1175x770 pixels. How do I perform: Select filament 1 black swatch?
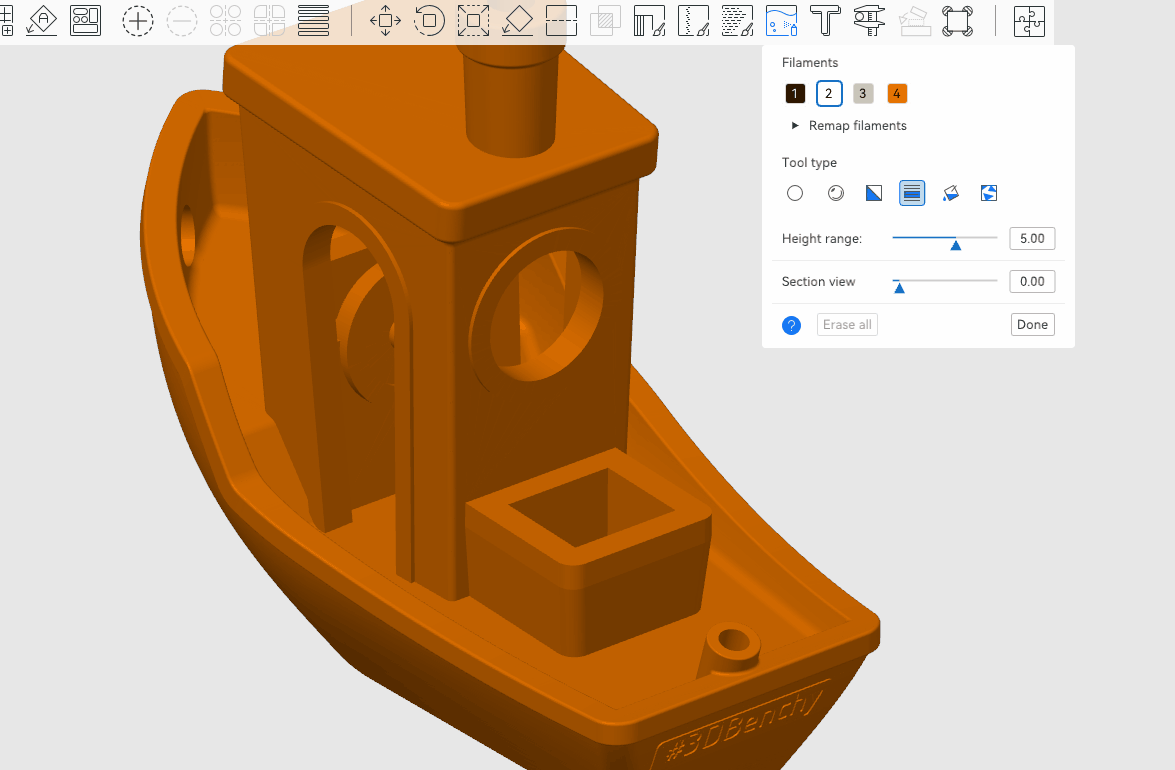pyautogui.click(x=795, y=94)
